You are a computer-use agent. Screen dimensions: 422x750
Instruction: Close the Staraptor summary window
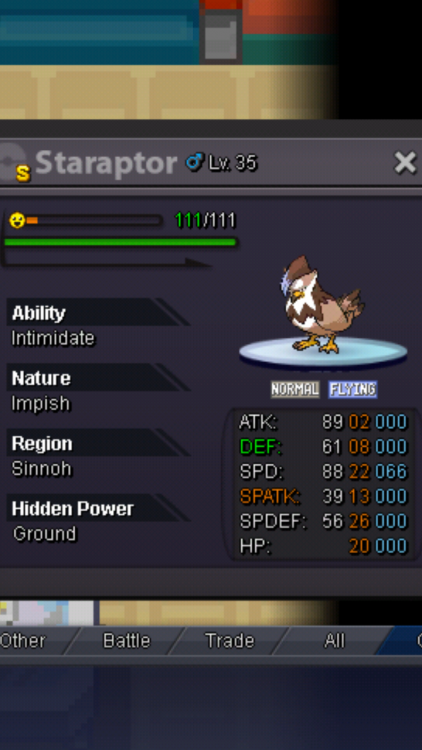tap(405, 163)
